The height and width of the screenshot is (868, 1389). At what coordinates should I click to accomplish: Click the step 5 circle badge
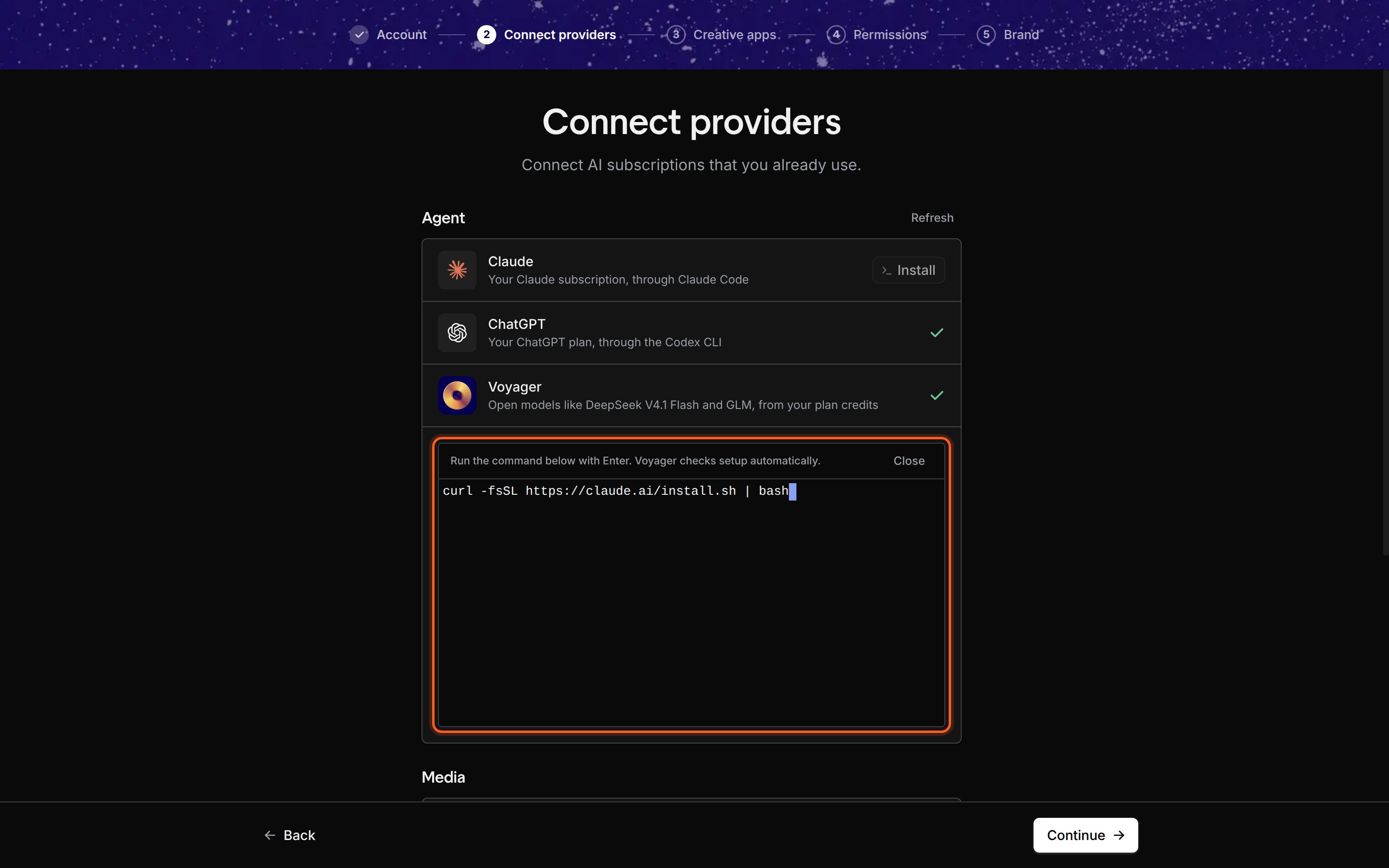986,34
